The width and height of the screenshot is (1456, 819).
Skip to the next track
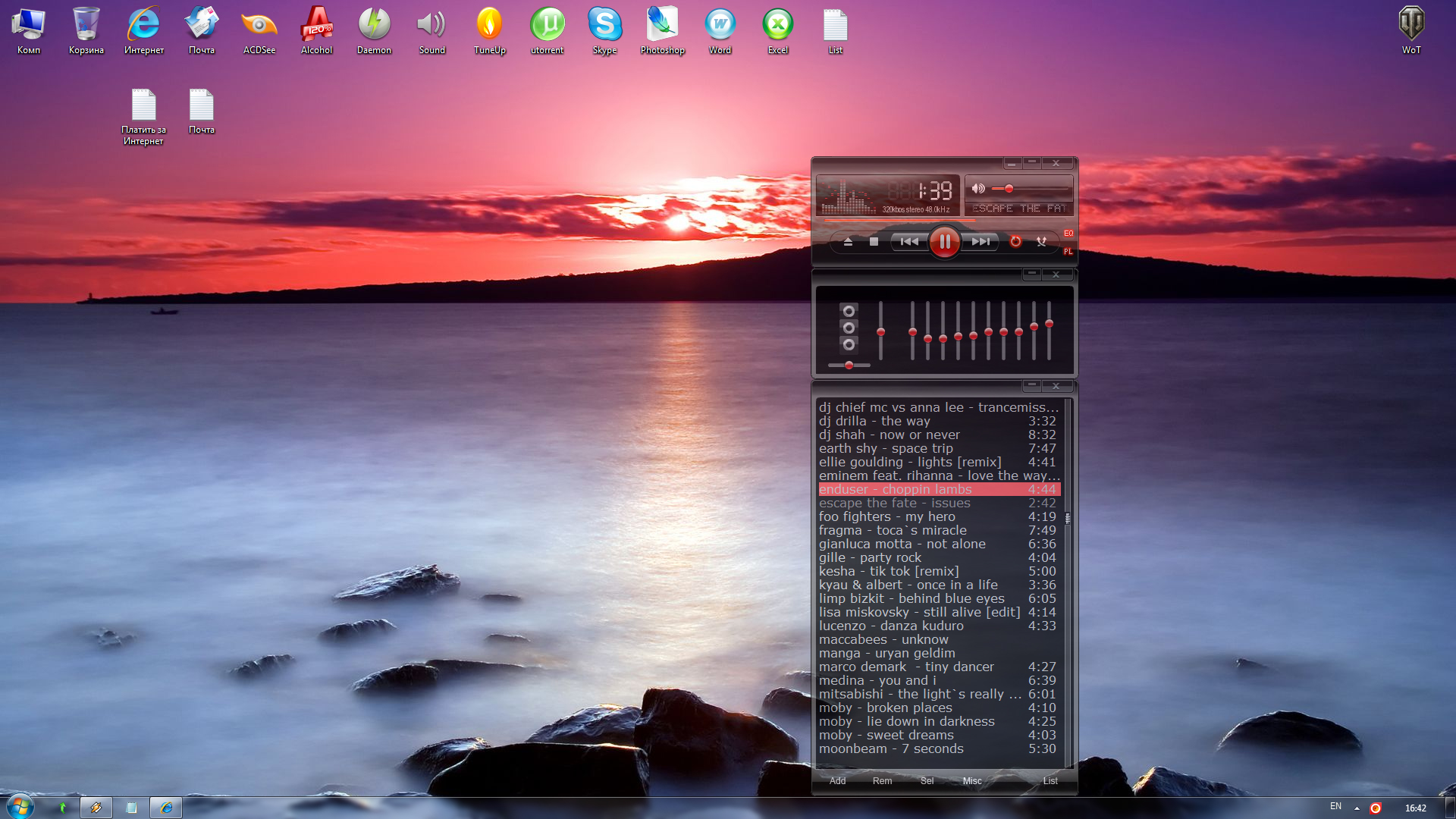981,242
